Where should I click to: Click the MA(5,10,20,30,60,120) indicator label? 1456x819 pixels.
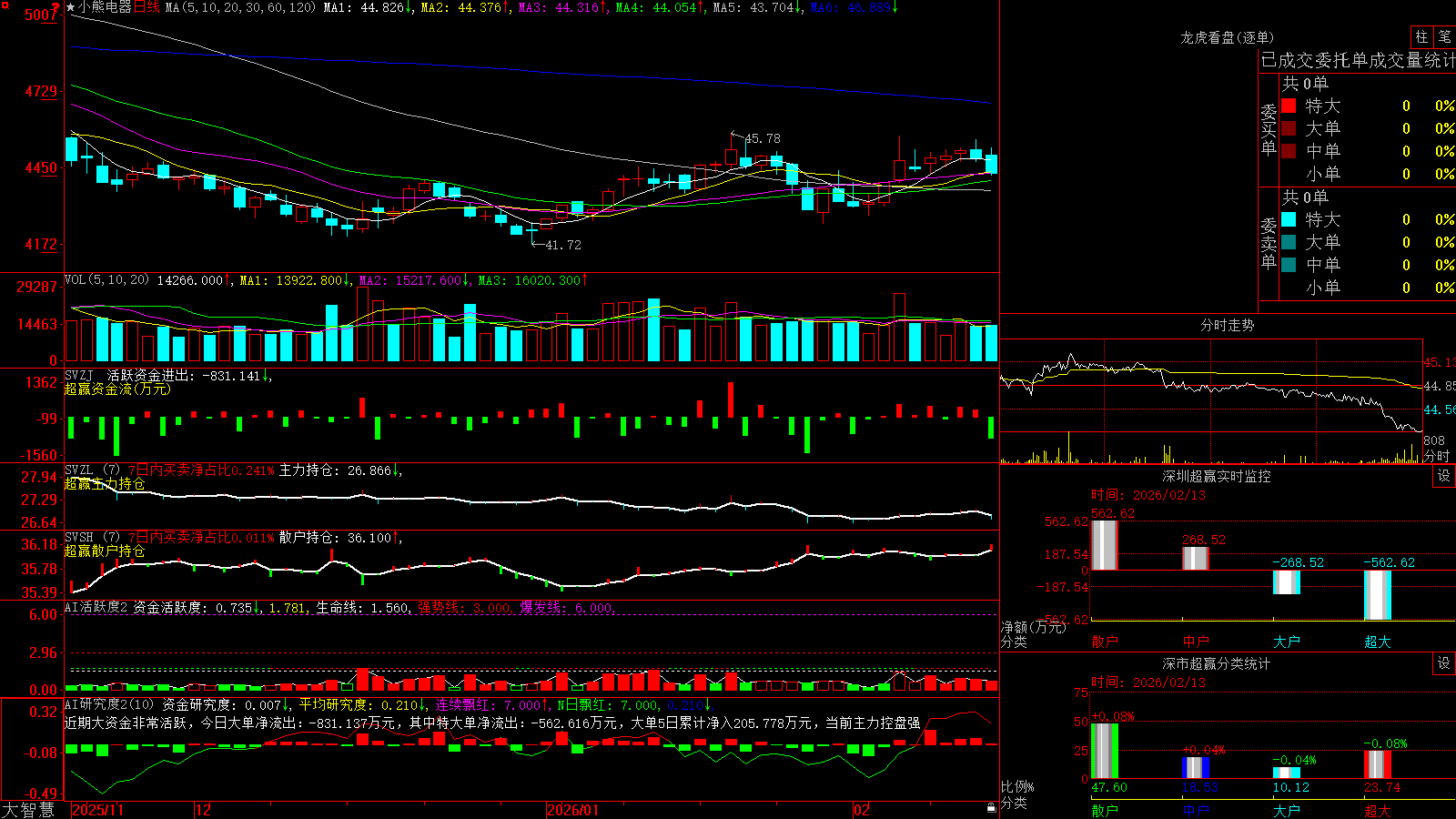(240, 7)
